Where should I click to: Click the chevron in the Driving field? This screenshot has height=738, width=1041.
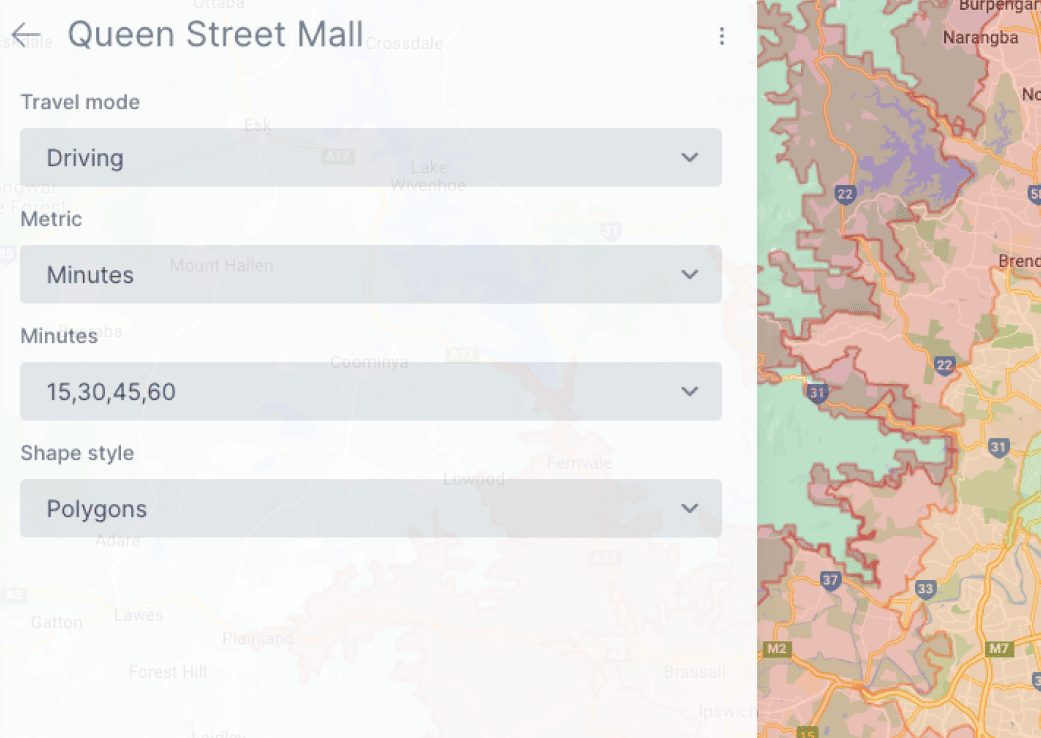[x=690, y=157]
